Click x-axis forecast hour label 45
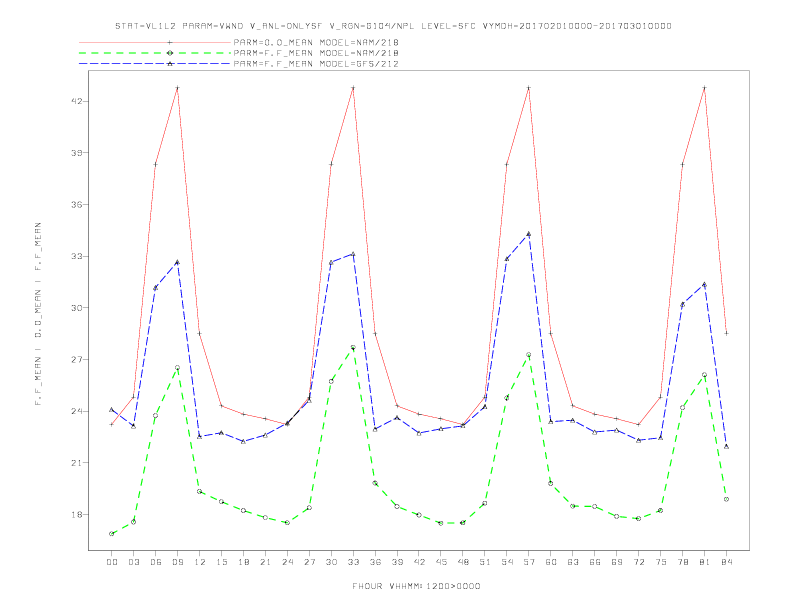The image size is (792, 612). tap(441, 562)
